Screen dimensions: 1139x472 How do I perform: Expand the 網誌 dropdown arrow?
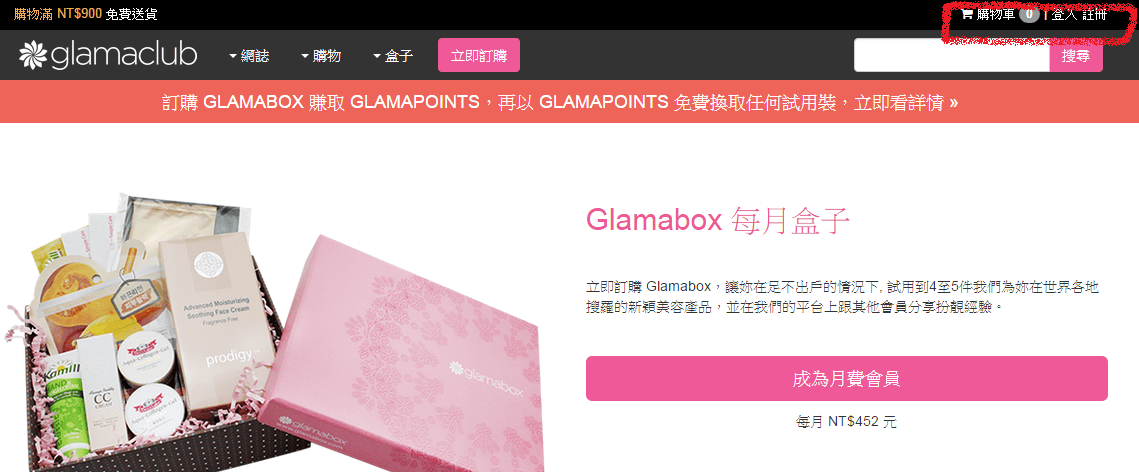point(232,56)
